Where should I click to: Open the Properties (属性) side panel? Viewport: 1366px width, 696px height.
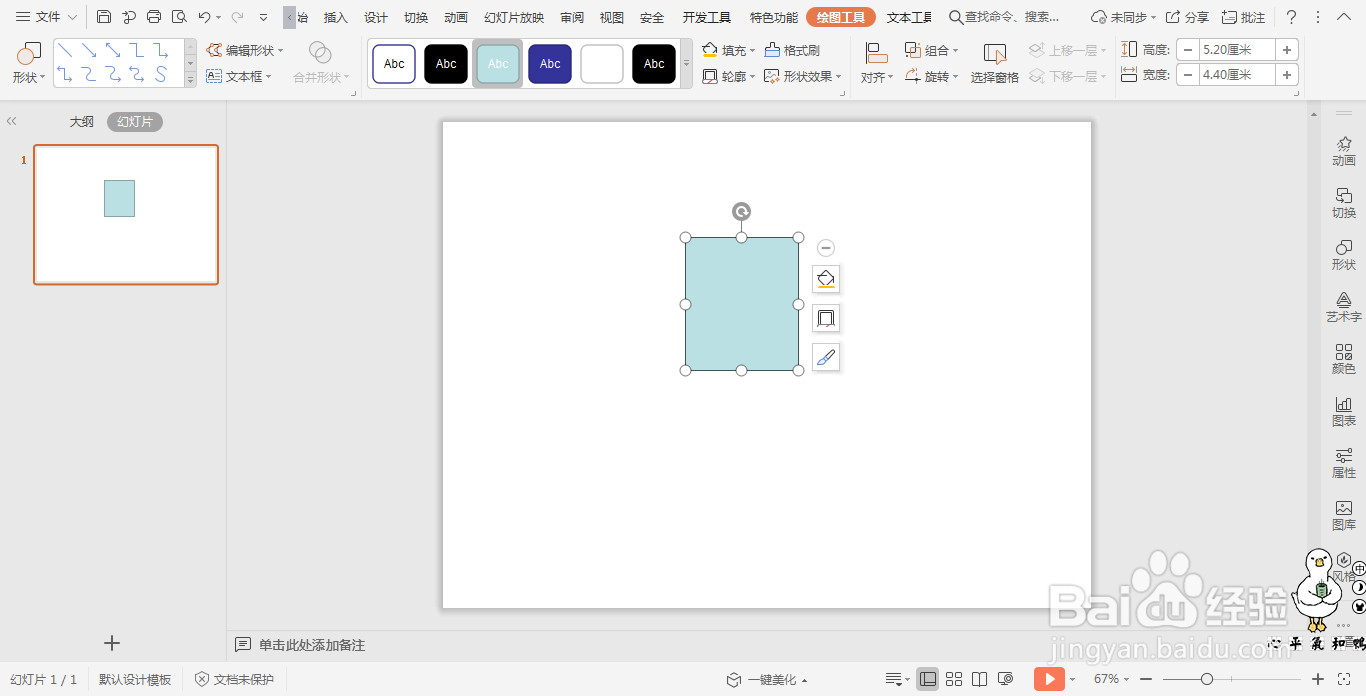pyautogui.click(x=1344, y=463)
